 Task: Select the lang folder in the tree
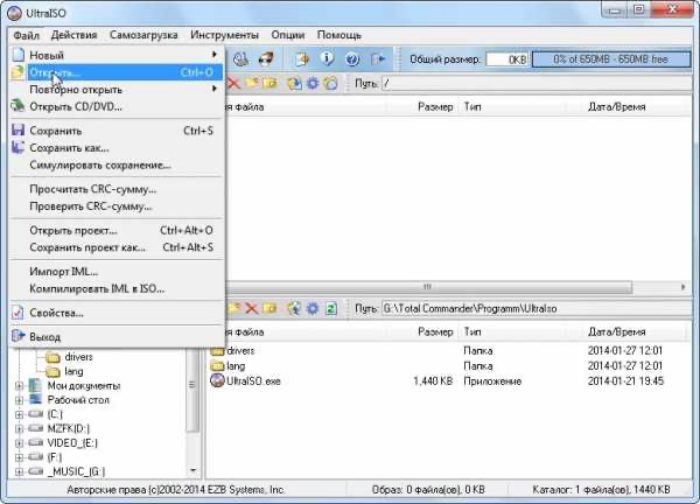(x=64, y=371)
